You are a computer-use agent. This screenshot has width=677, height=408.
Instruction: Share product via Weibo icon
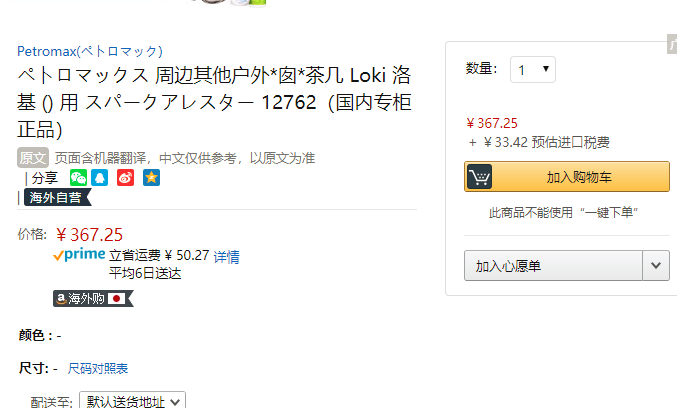tap(126, 177)
